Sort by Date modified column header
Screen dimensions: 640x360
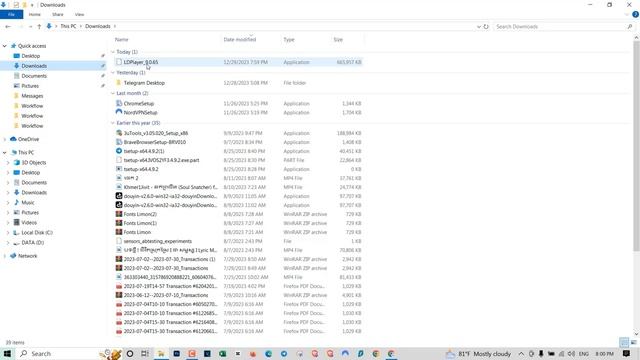(240, 40)
